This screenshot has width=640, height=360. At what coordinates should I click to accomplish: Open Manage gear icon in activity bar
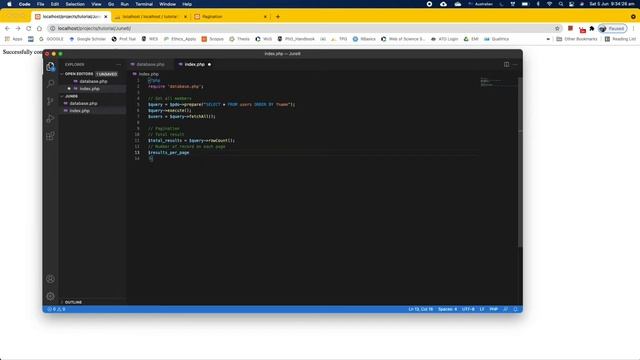(x=50, y=296)
